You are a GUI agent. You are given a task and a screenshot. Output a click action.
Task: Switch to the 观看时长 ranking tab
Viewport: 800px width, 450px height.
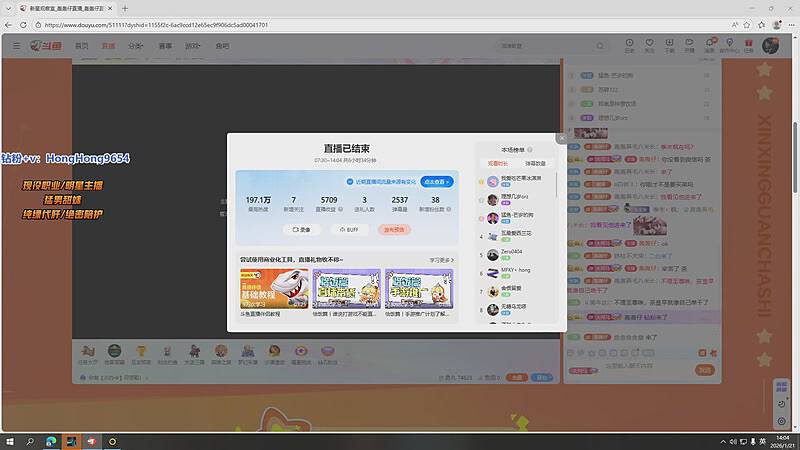click(498, 163)
